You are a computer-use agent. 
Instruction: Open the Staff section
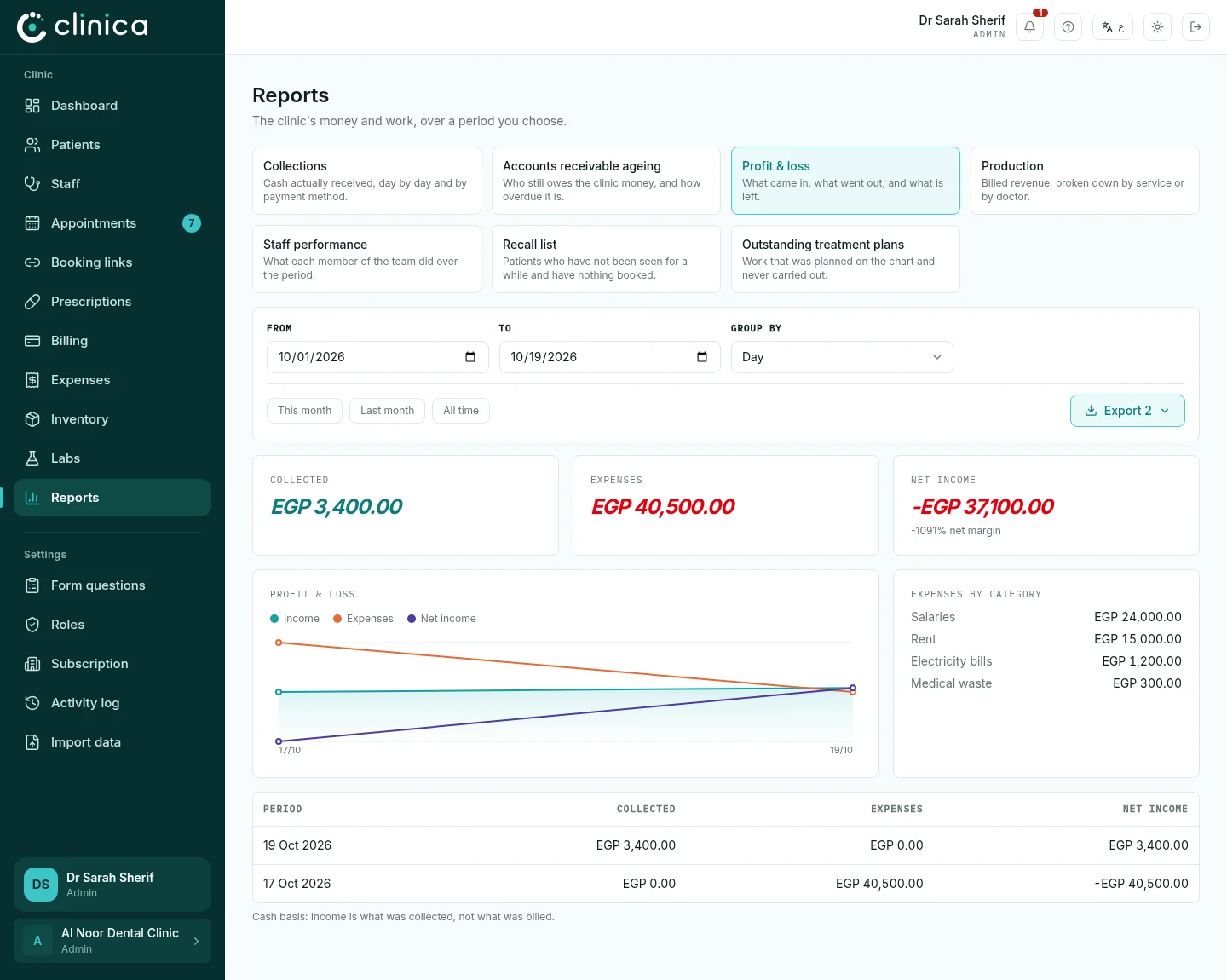[112, 184]
